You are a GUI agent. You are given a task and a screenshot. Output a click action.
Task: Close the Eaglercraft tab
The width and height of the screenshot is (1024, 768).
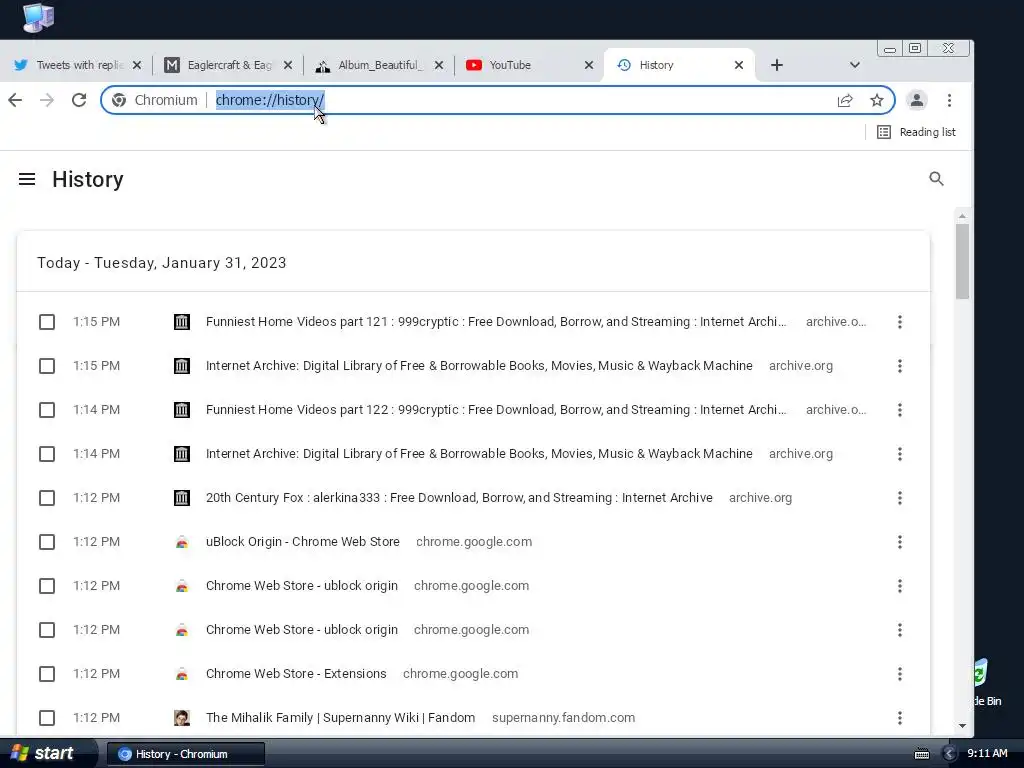(x=288, y=65)
